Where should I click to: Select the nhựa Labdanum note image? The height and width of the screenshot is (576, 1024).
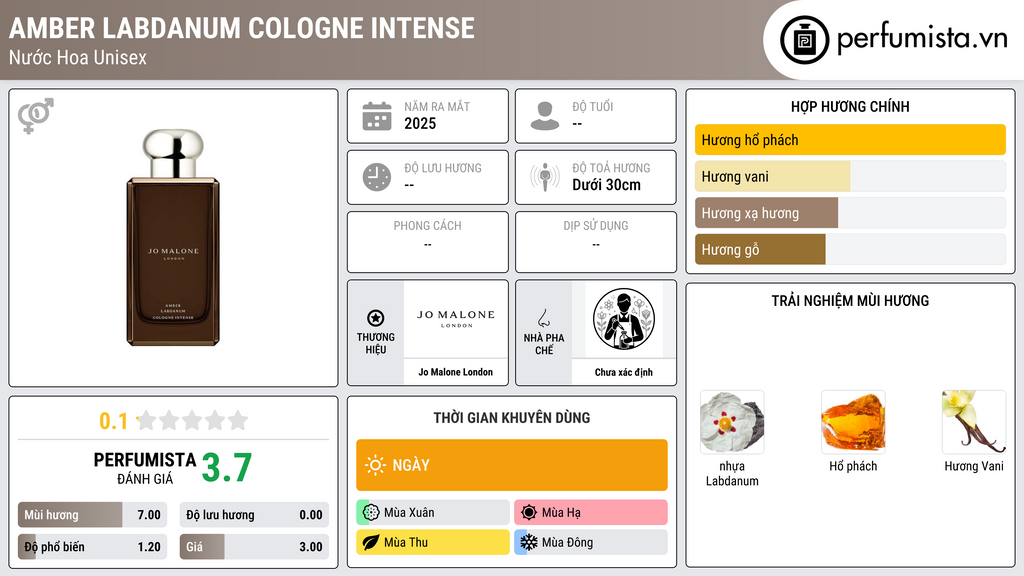(732, 422)
